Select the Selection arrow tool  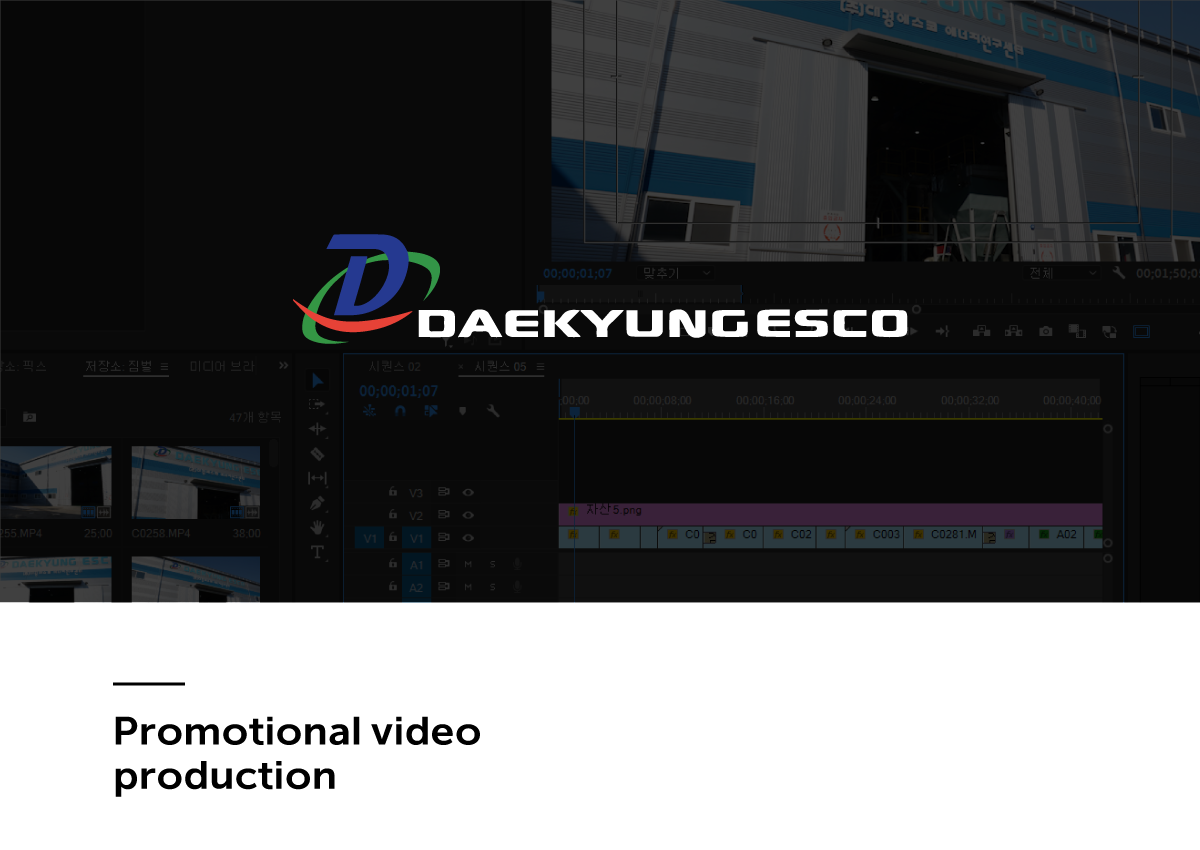pyautogui.click(x=317, y=380)
